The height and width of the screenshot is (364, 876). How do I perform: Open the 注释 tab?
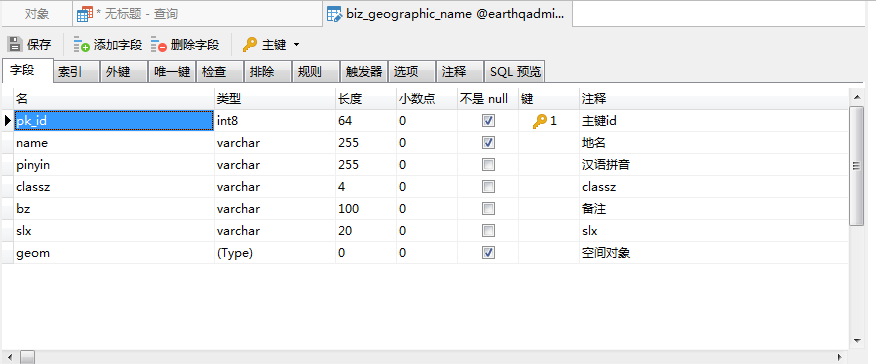460,71
